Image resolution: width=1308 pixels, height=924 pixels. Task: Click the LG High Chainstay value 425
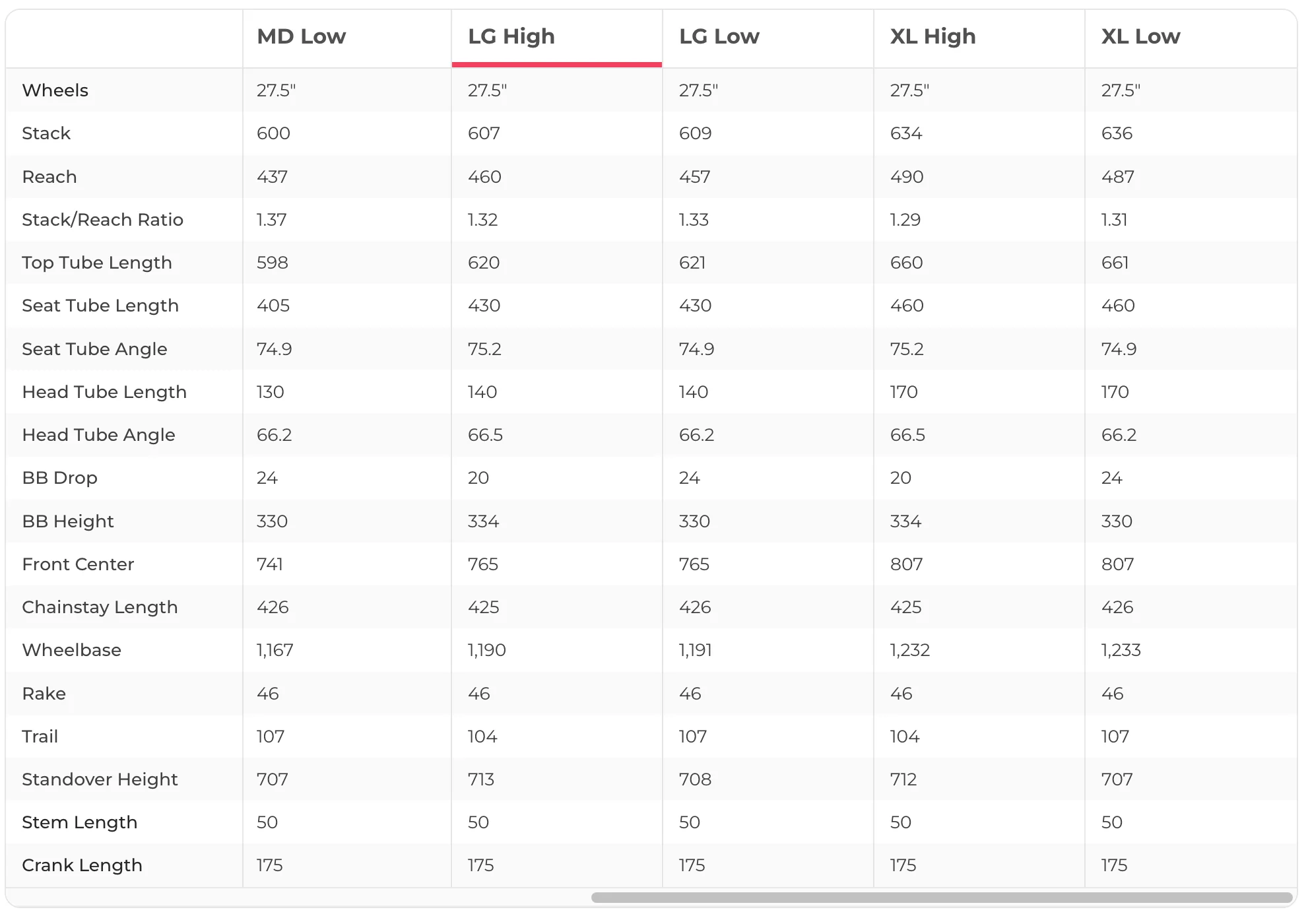point(483,607)
